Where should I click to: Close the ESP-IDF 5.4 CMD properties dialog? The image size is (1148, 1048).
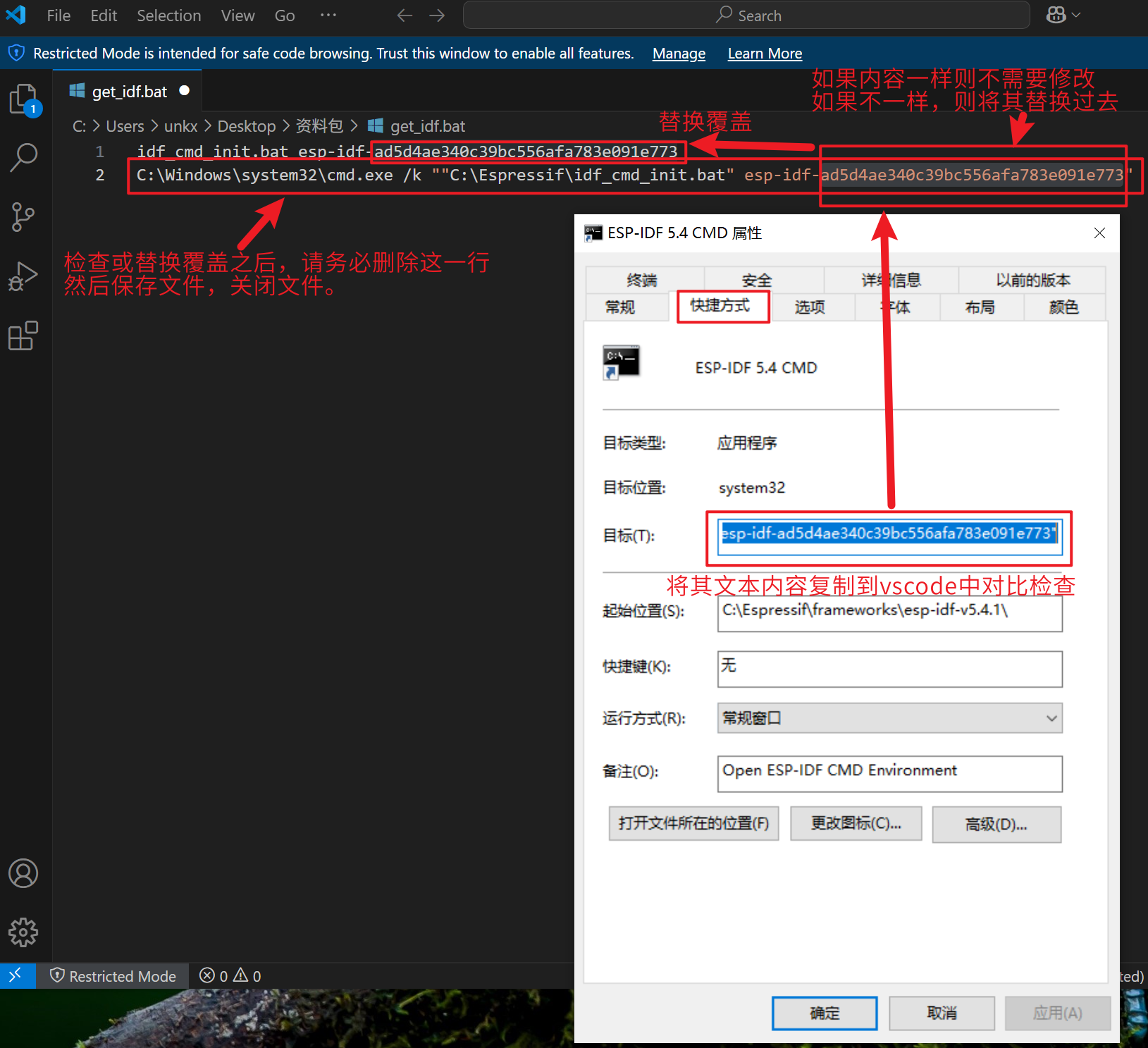(x=1099, y=233)
